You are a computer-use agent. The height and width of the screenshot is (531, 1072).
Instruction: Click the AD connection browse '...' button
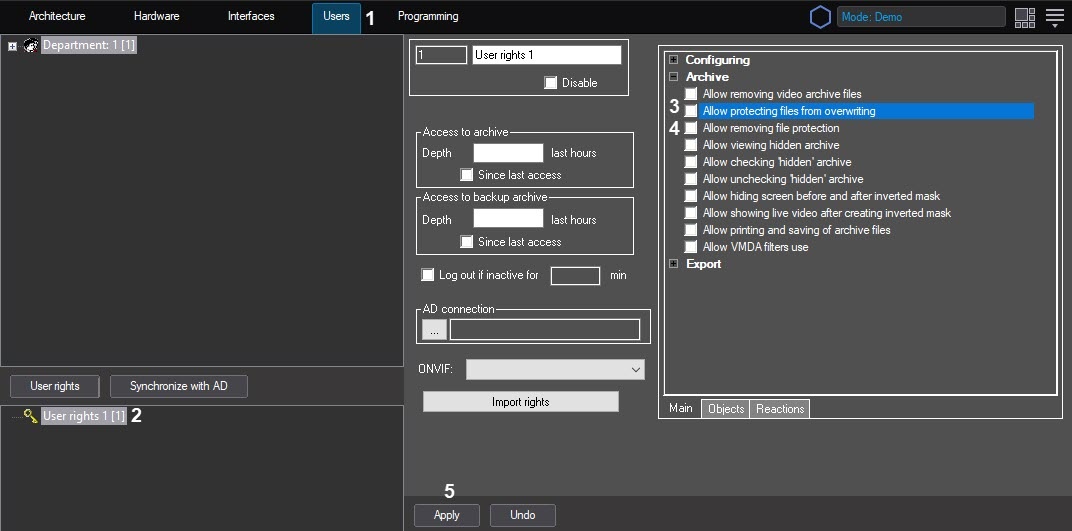pos(433,329)
